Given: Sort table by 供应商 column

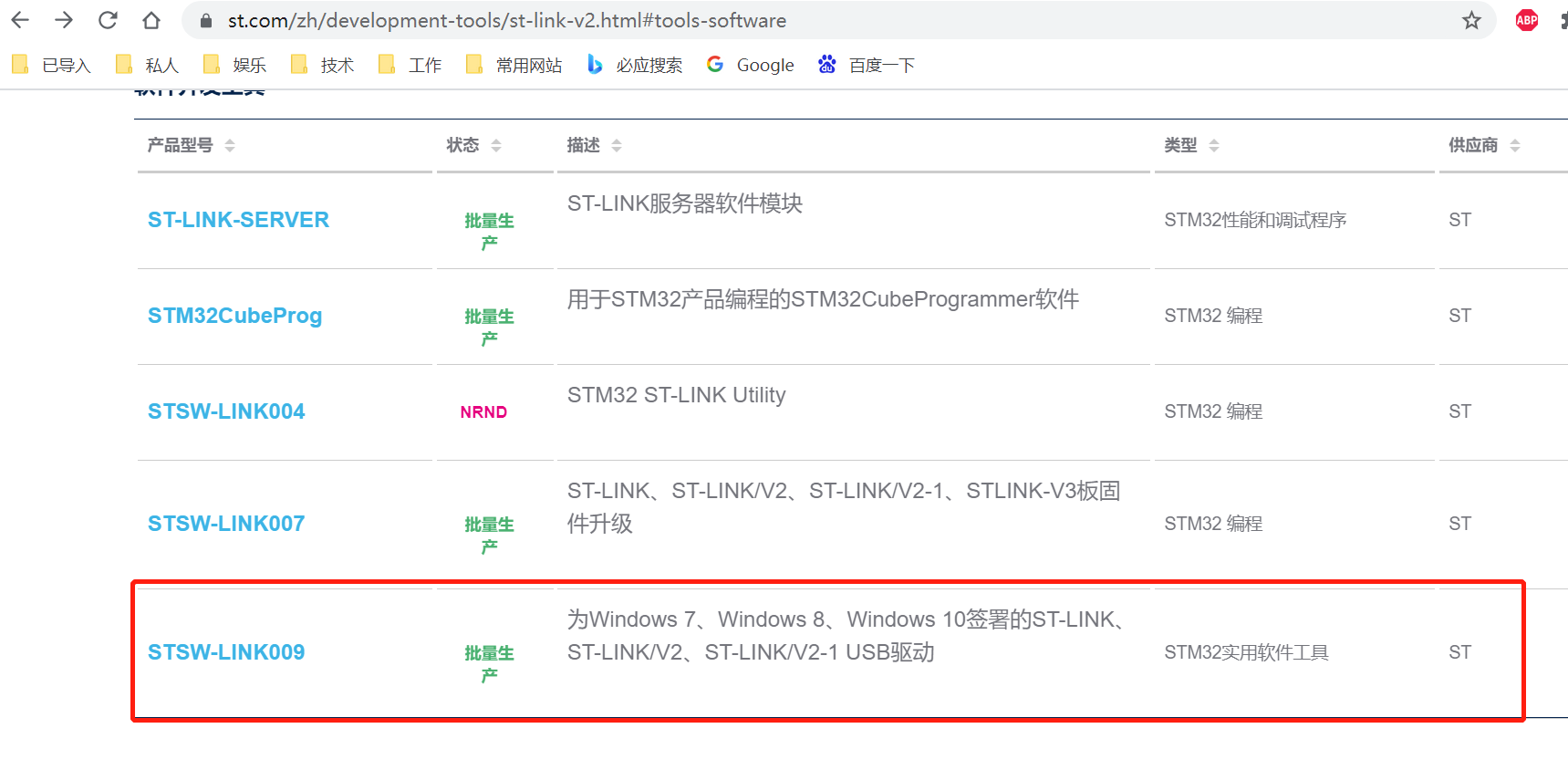Looking at the screenshot, I should click(x=1484, y=145).
